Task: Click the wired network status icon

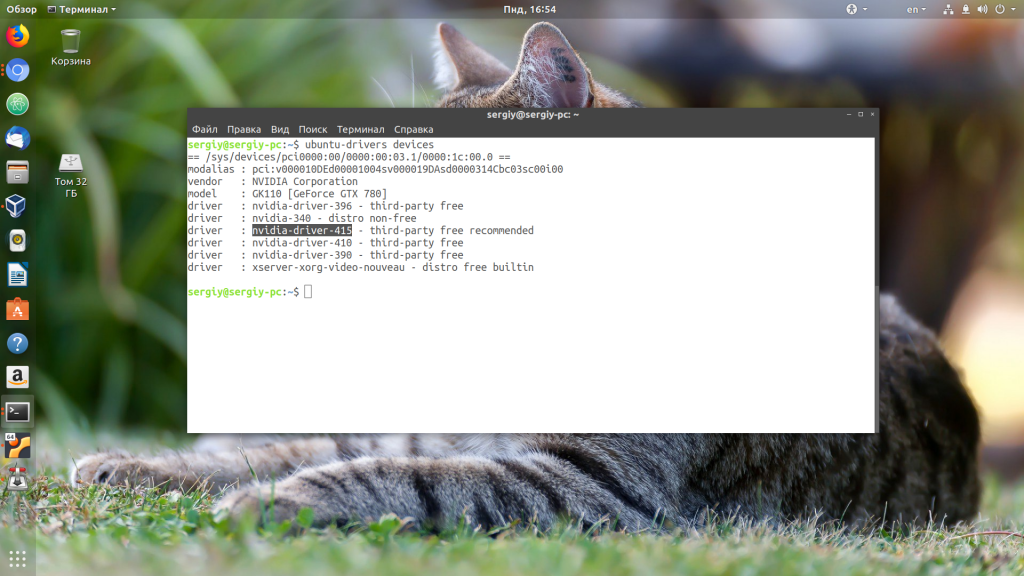Action: pos(948,9)
